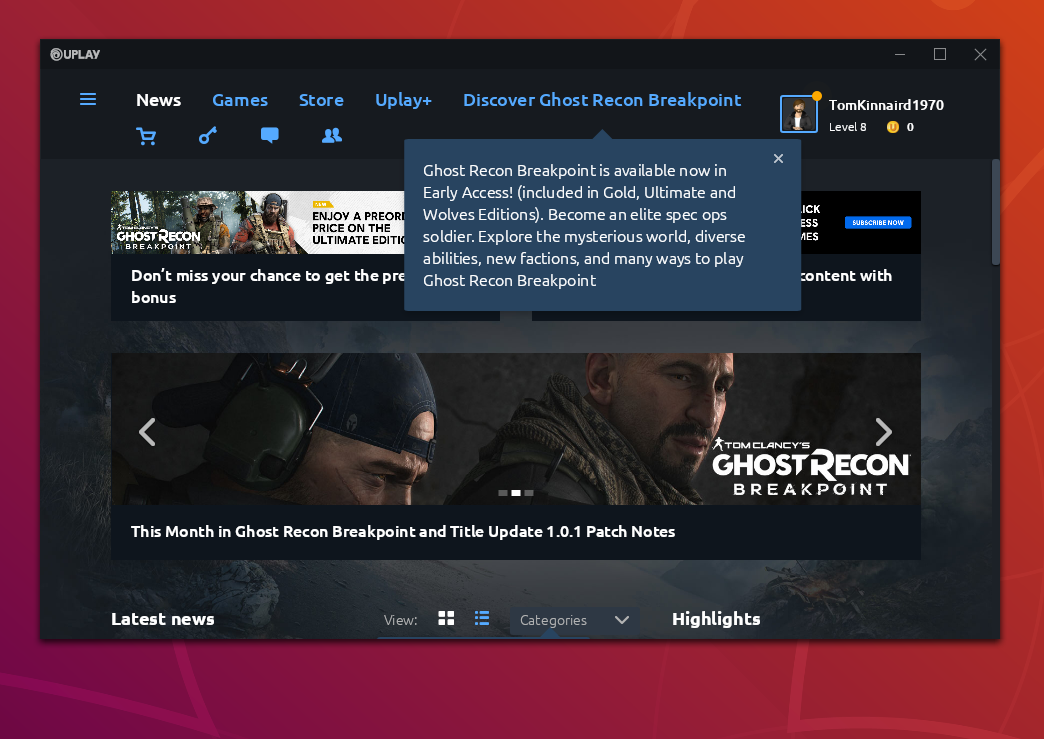Go to previous carousel slide
The width and height of the screenshot is (1044, 739).
[x=147, y=432]
